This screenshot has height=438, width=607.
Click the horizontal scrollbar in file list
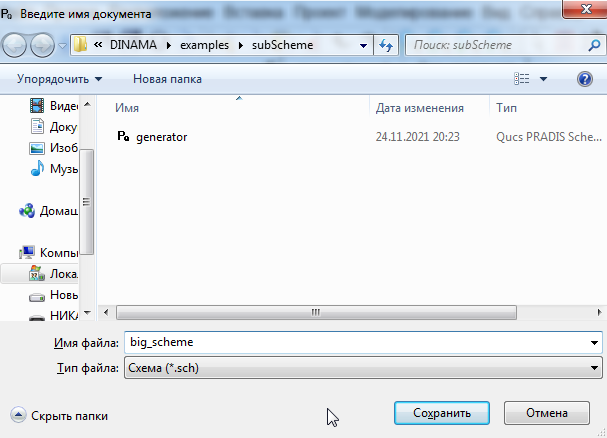[x=316, y=311]
